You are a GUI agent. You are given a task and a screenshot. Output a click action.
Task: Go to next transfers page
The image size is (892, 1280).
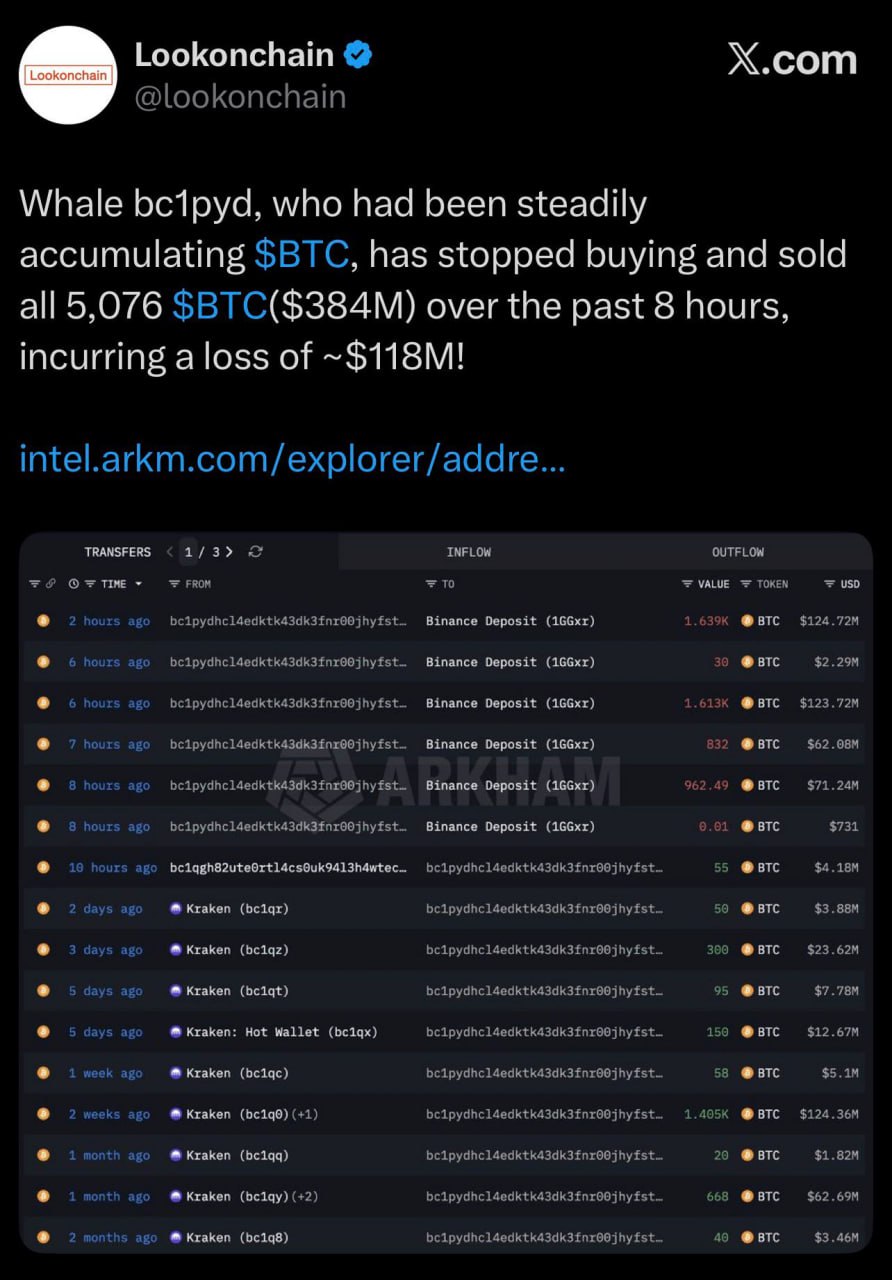(230, 552)
